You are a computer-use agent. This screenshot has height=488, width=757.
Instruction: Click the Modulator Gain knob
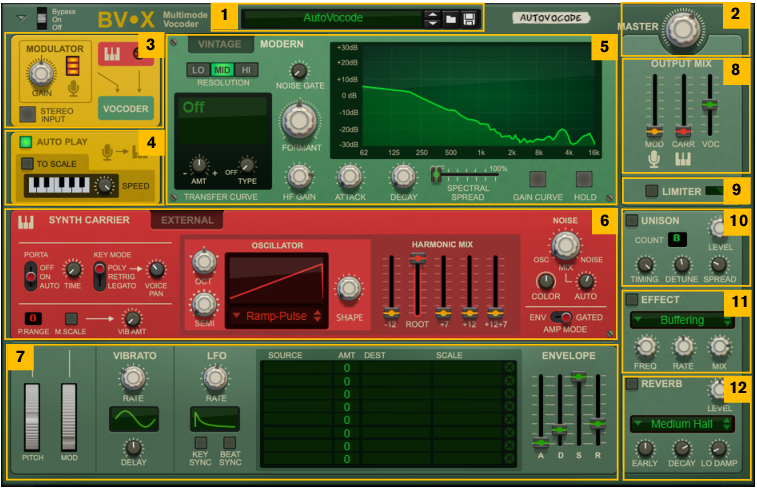pyautogui.click(x=42, y=73)
